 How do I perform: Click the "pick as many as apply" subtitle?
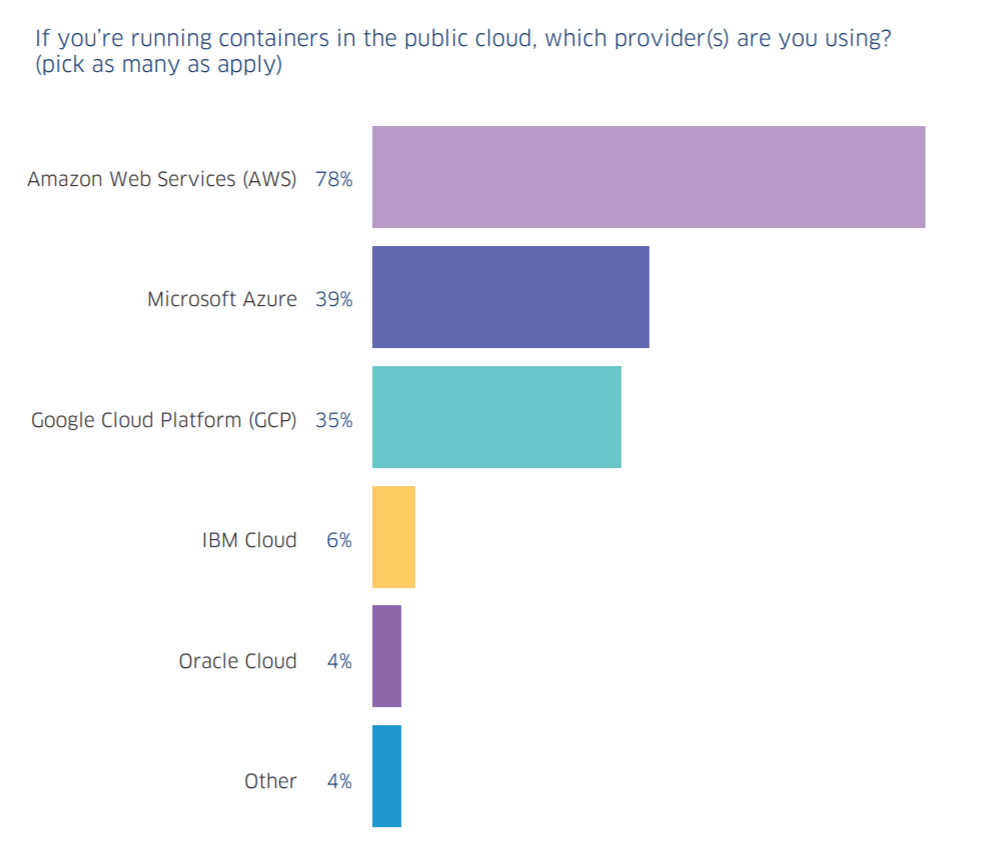tap(159, 68)
